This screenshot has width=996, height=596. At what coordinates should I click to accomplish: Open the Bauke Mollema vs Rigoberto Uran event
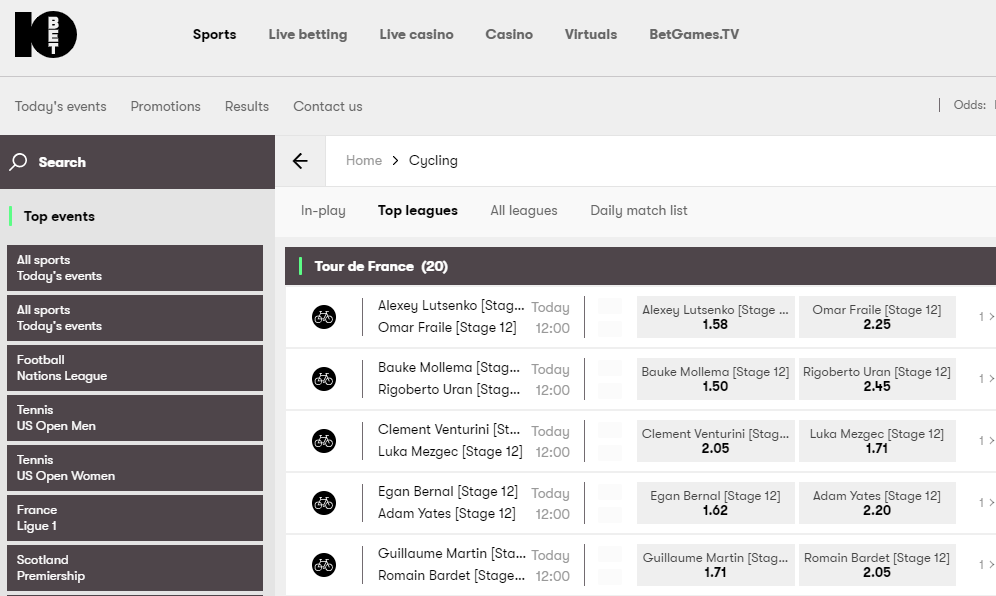(450, 379)
